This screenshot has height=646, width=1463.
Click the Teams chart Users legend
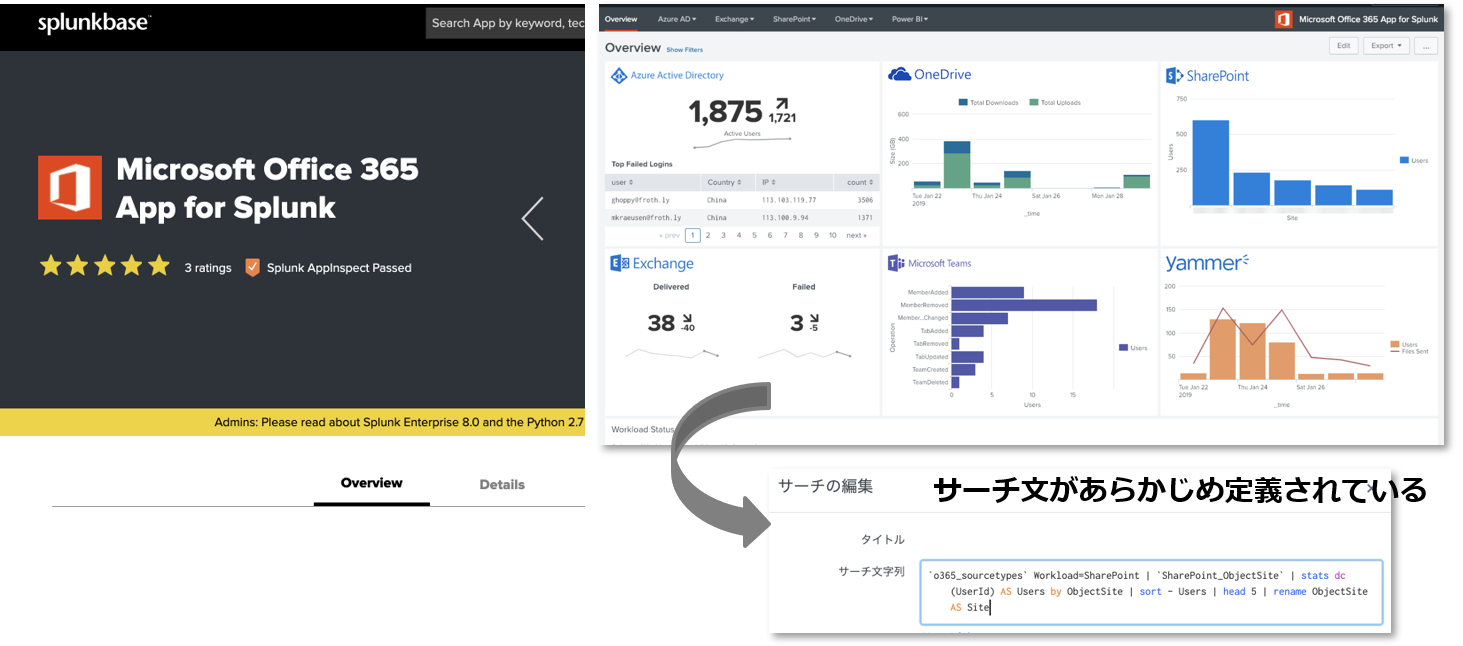(1132, 347)
